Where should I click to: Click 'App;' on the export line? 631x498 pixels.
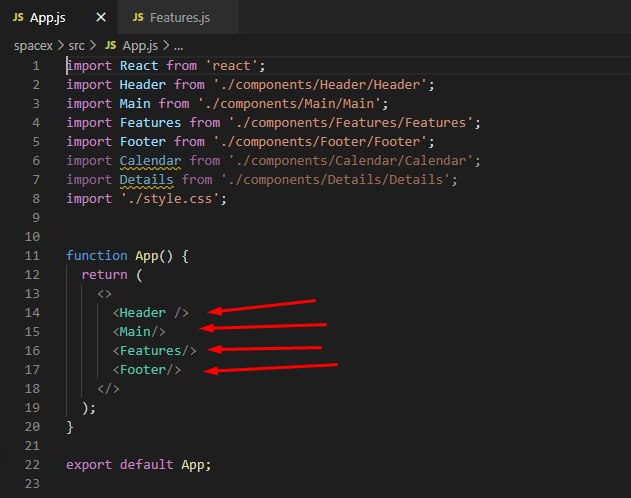[x=196, y=465]
